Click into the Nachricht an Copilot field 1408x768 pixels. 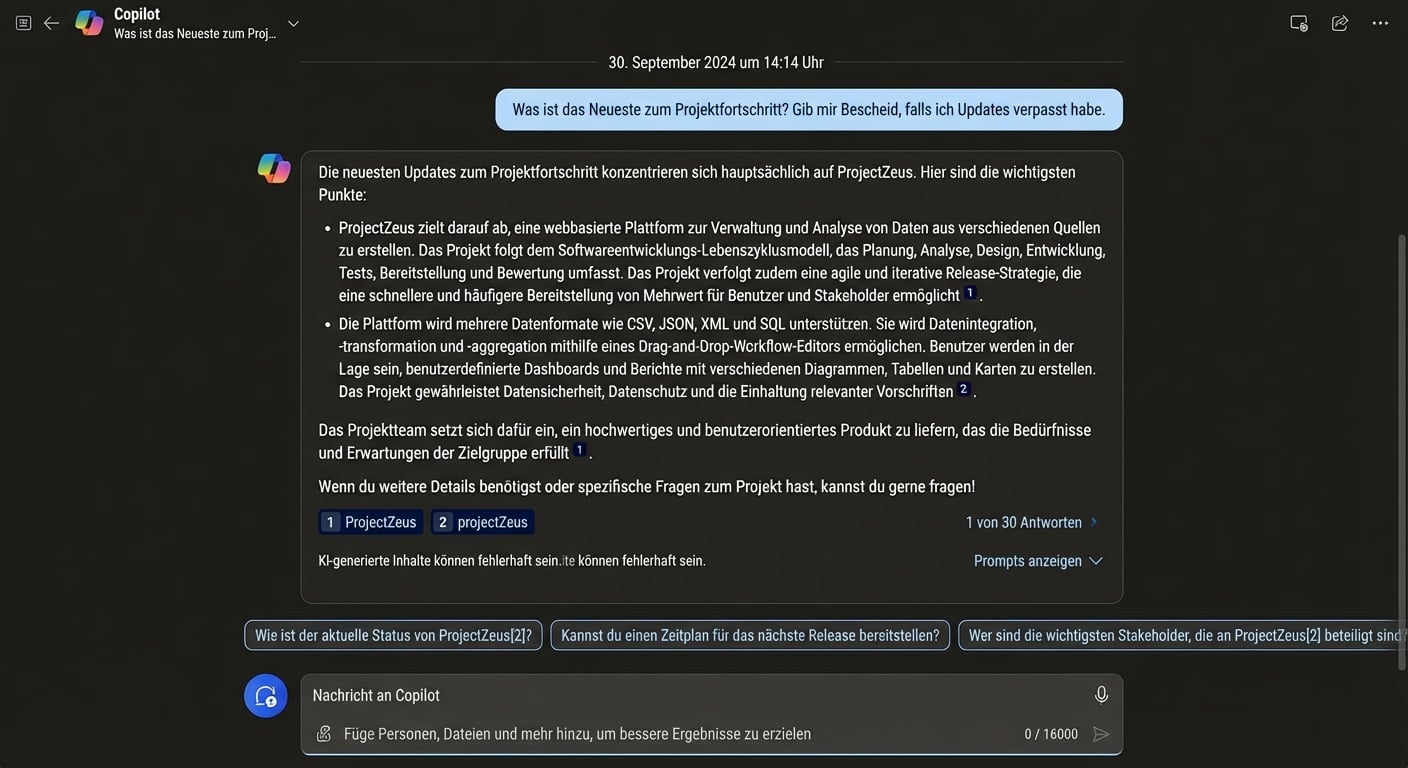pos(690,695)
